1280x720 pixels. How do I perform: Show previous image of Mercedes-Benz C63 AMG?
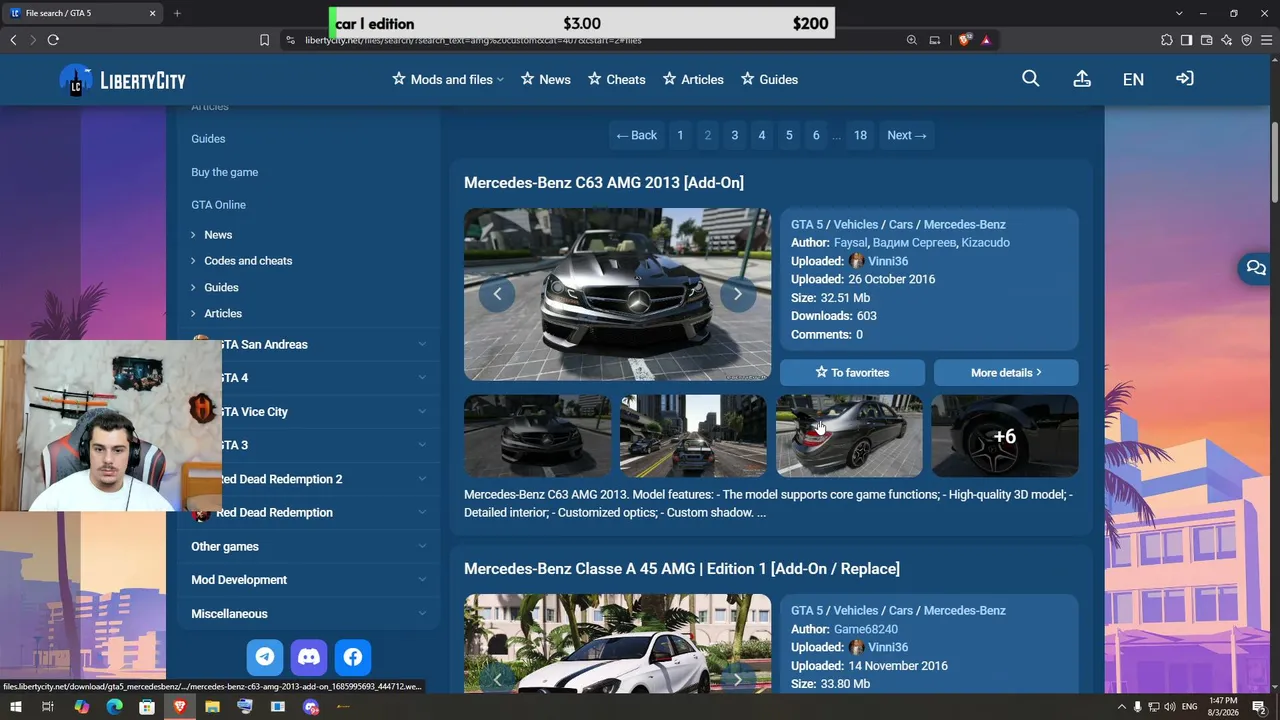tap(497, 294)
